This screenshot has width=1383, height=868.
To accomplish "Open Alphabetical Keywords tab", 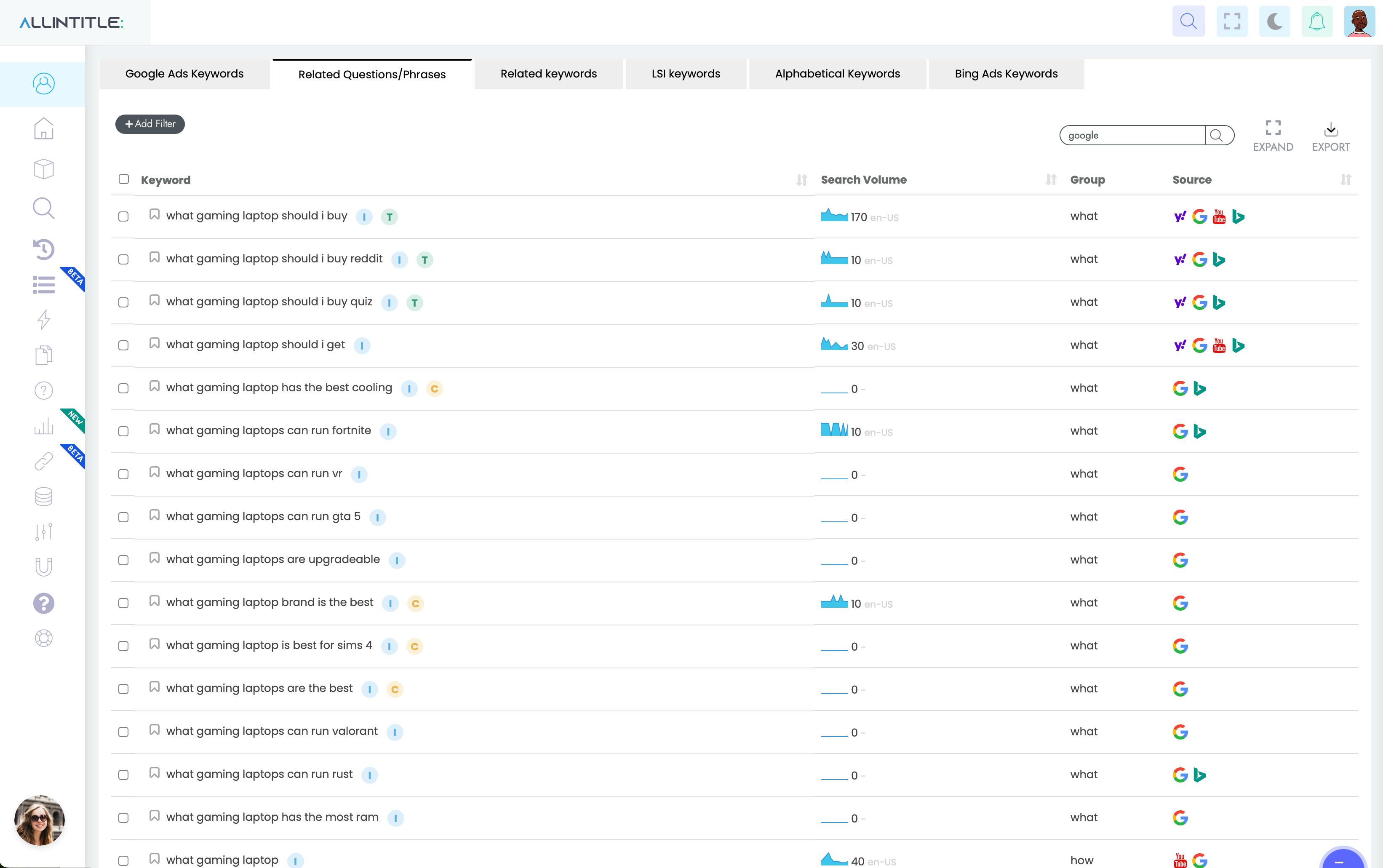I will pos(837,74).
